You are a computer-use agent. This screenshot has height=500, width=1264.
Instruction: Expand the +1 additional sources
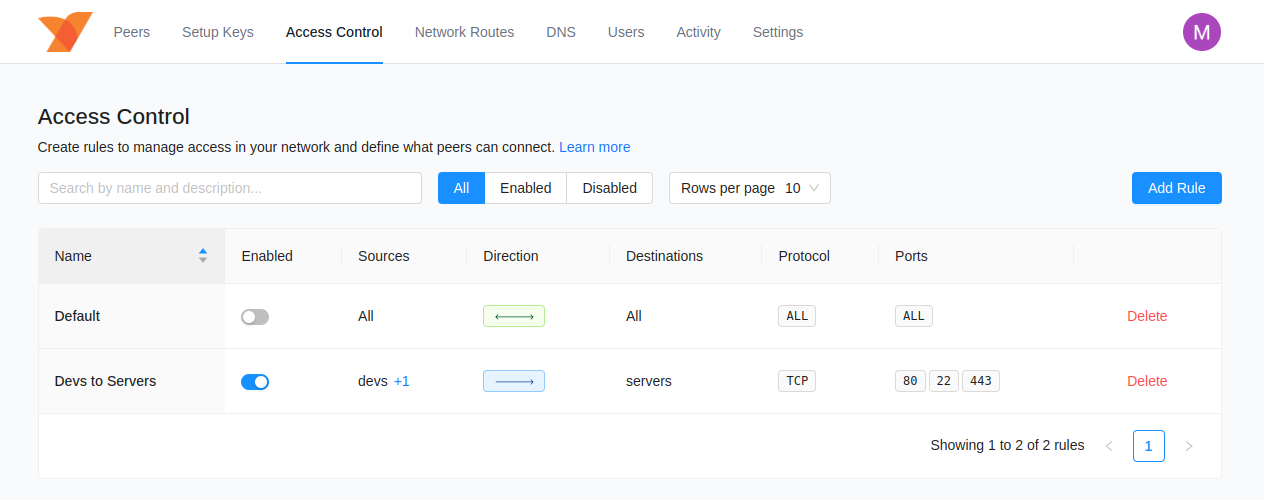402,381
